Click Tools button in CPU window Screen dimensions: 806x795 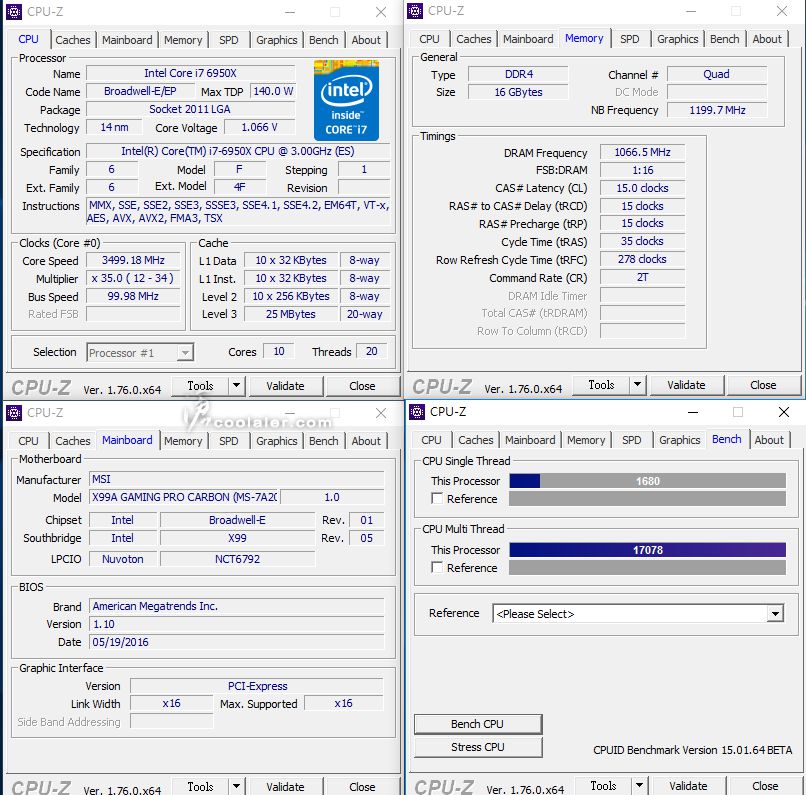(200, 385)
